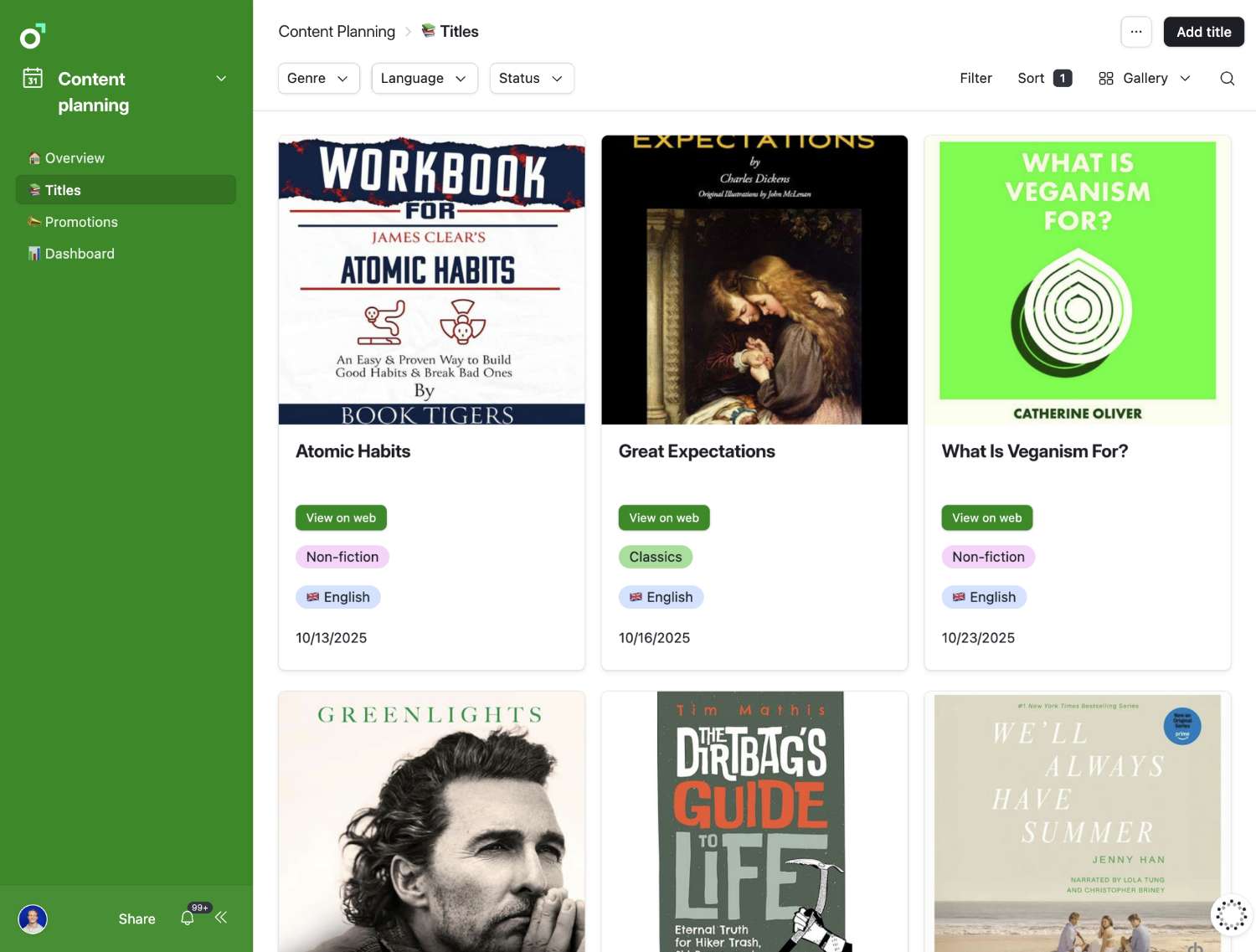Click the Content planning calendar icon

point(33,78)
